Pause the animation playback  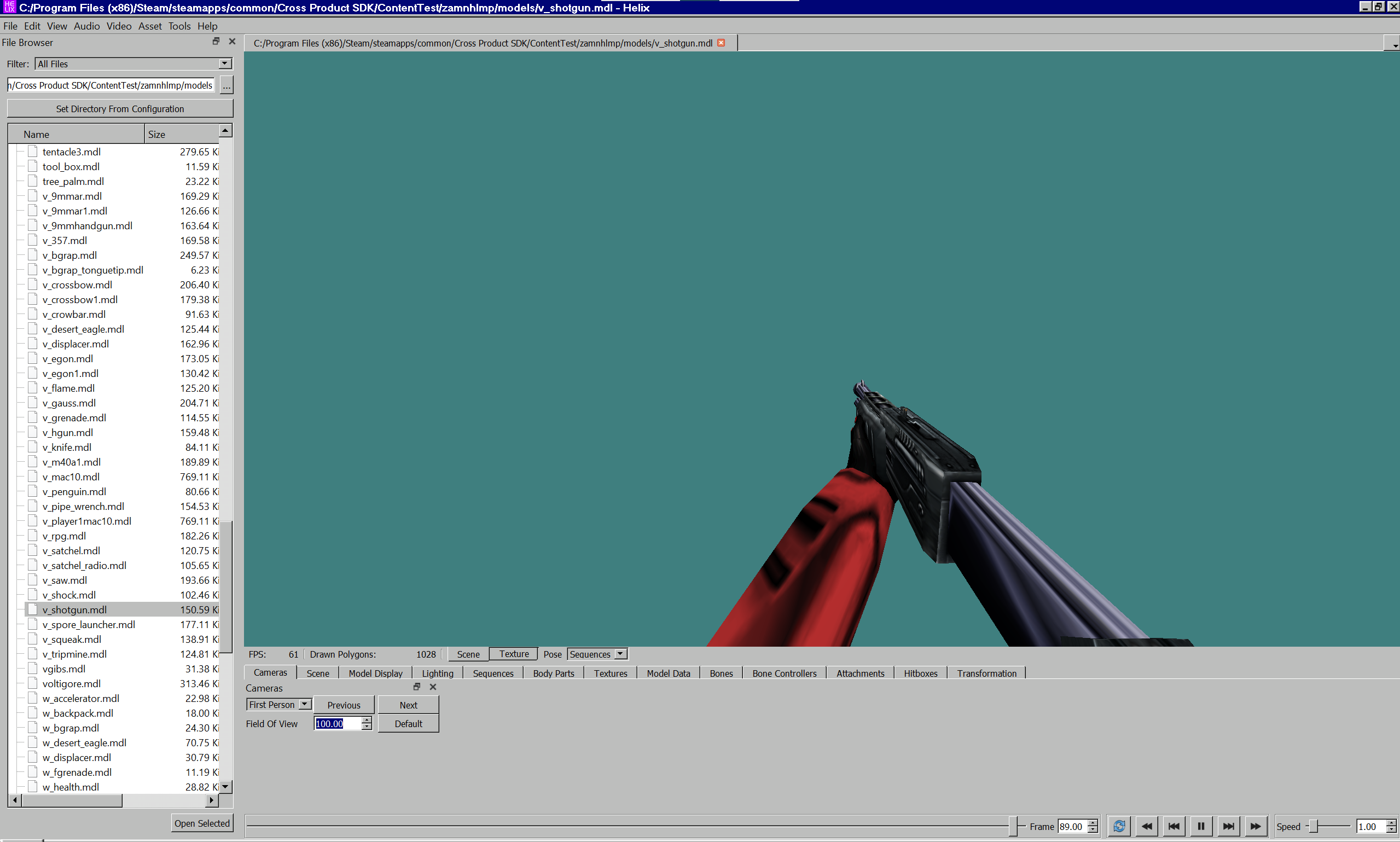tap(1201, 826)
